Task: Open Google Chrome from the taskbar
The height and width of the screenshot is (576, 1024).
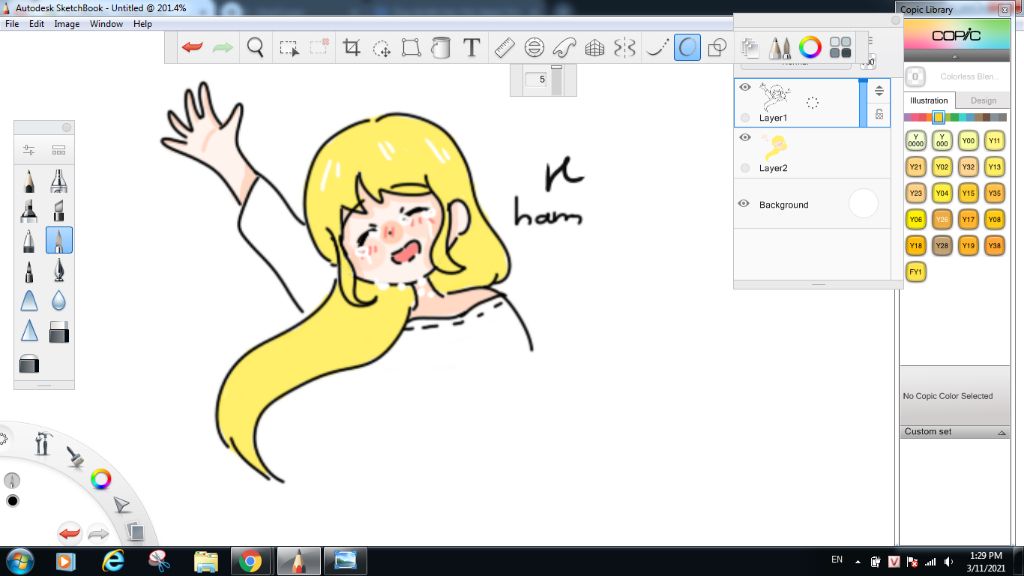Action: pos(249,561)
